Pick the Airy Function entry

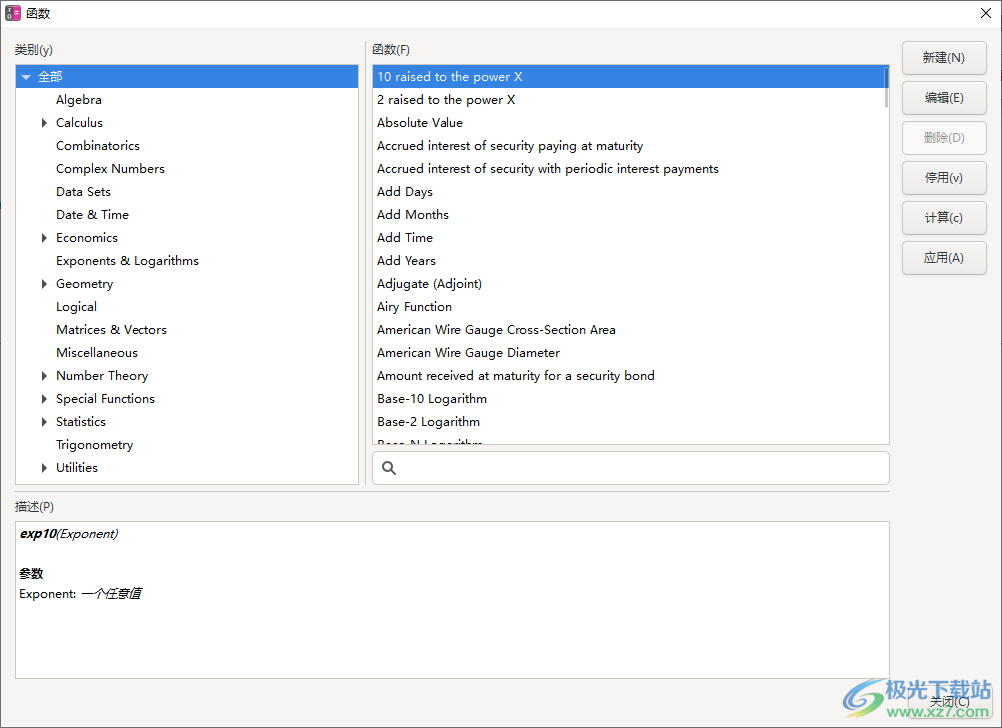click(414, 307)
